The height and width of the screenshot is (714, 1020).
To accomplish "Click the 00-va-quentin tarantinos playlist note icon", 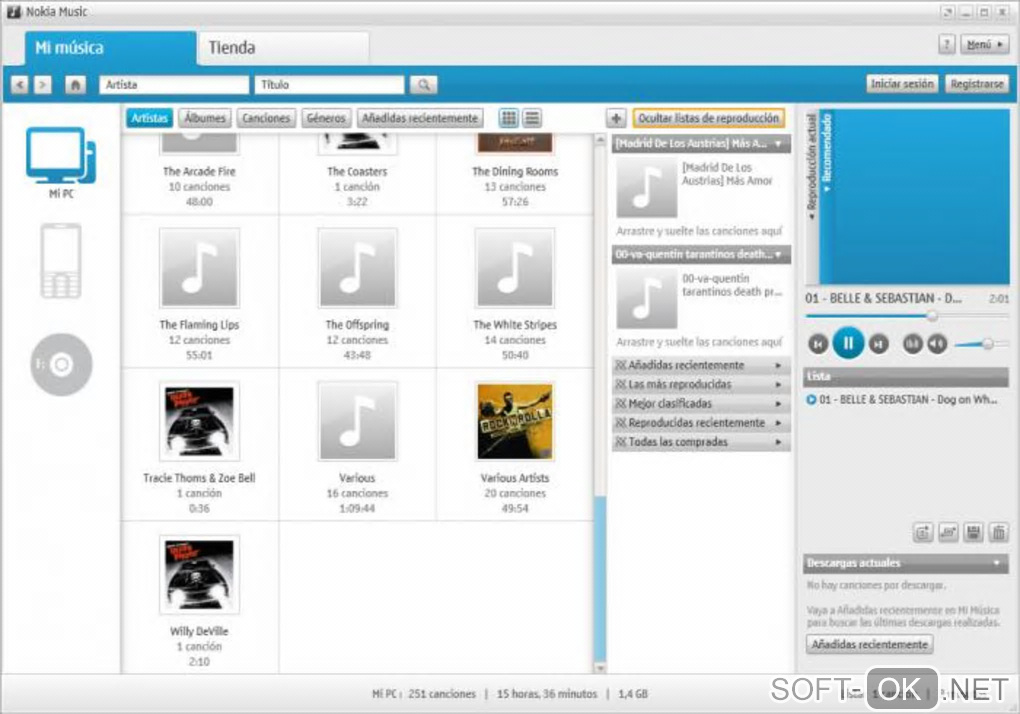I will [x=647, y=298].
